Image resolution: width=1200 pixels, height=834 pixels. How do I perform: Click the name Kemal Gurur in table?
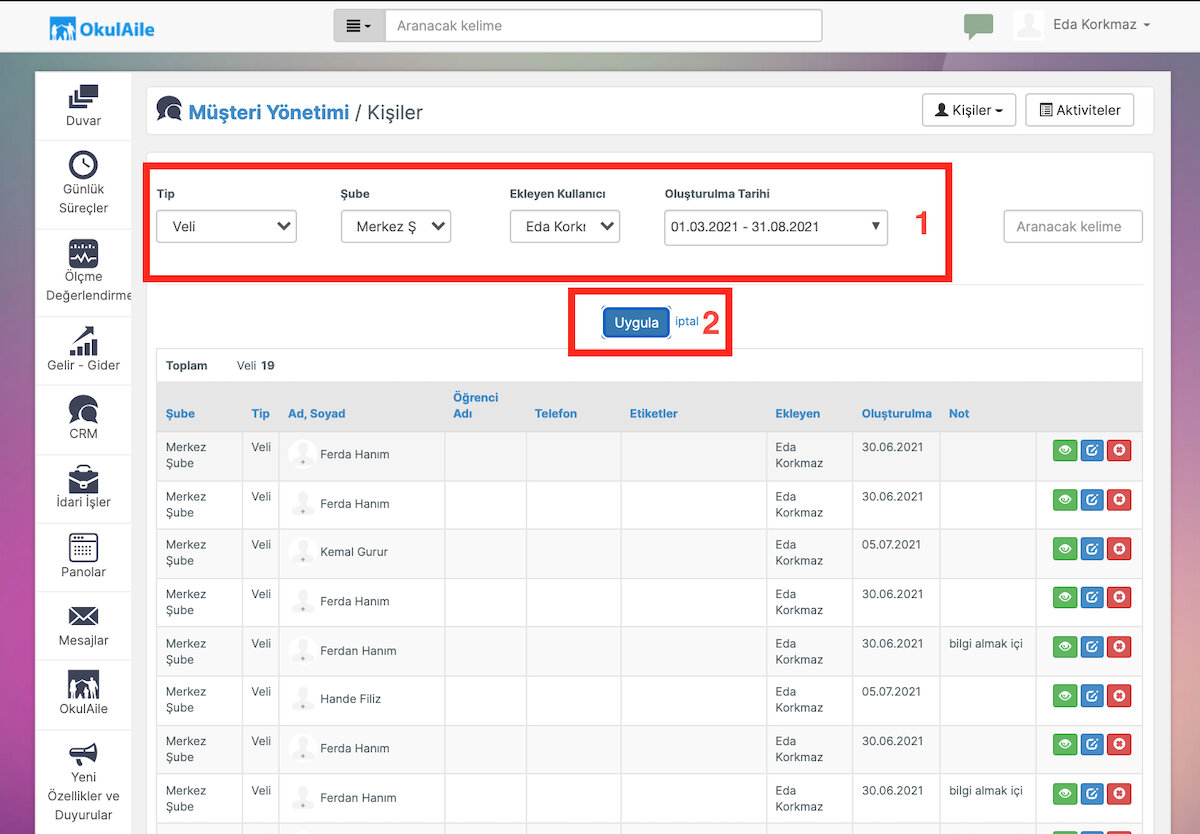coord(354,552)
